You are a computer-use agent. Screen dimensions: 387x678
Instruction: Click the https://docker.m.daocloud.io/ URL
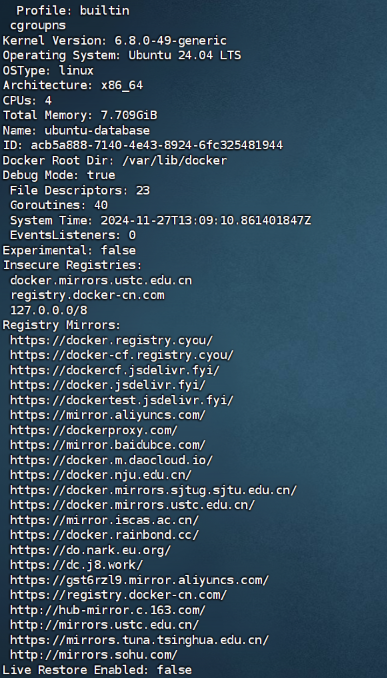(112, 460)
